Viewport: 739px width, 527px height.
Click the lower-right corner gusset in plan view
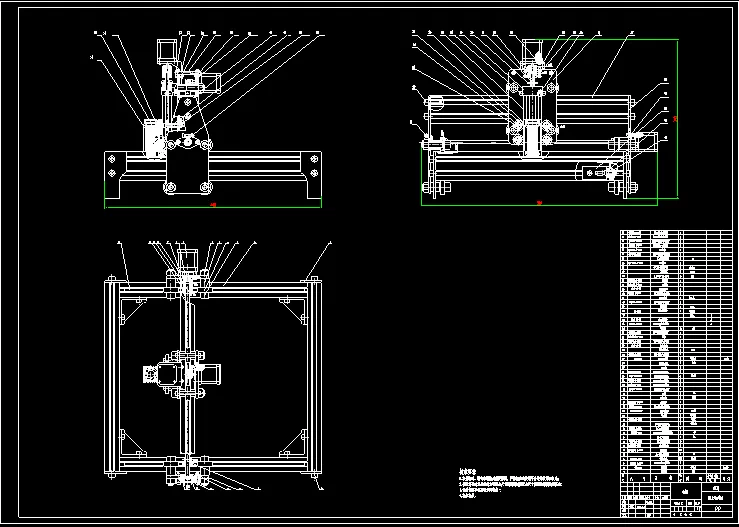coord(293,443)
